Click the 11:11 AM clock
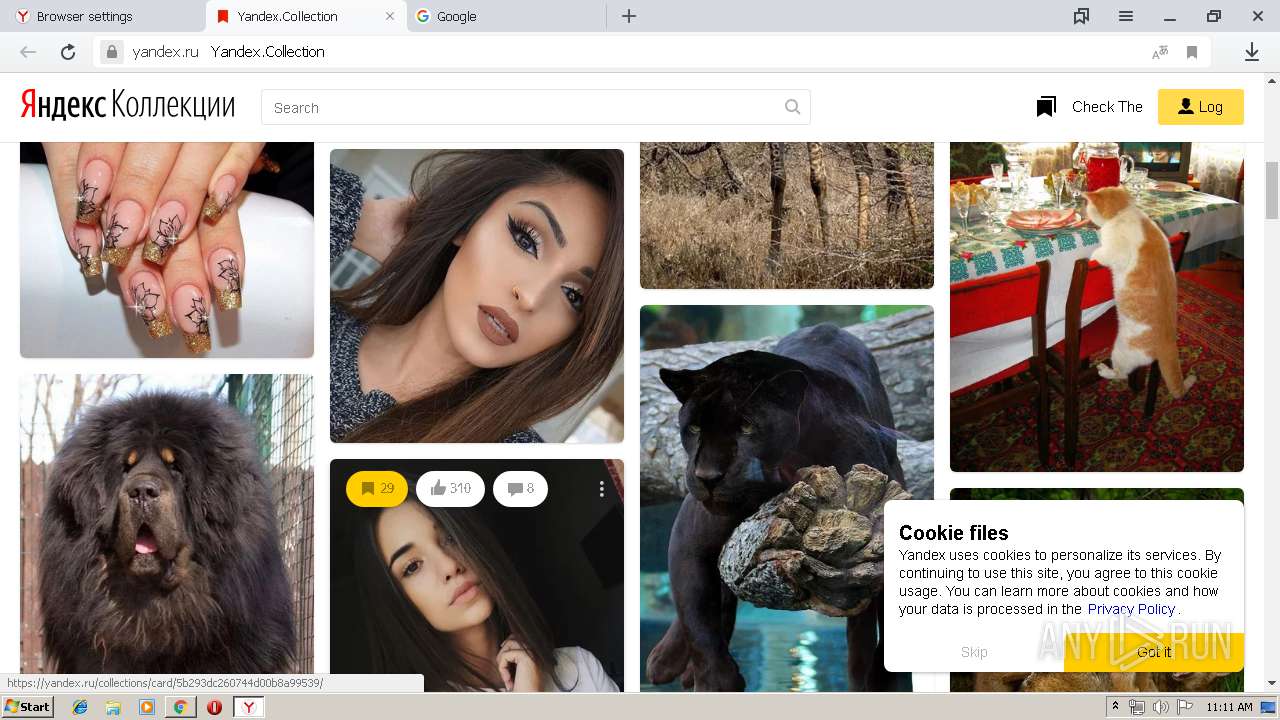 [1229, 707]
